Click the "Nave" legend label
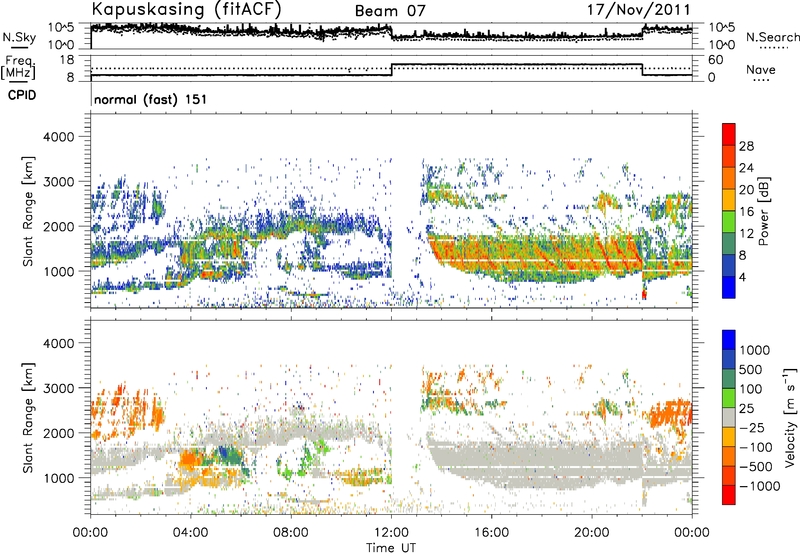The height and width of the screenshot is (554, 800). (x=761, y=69)
